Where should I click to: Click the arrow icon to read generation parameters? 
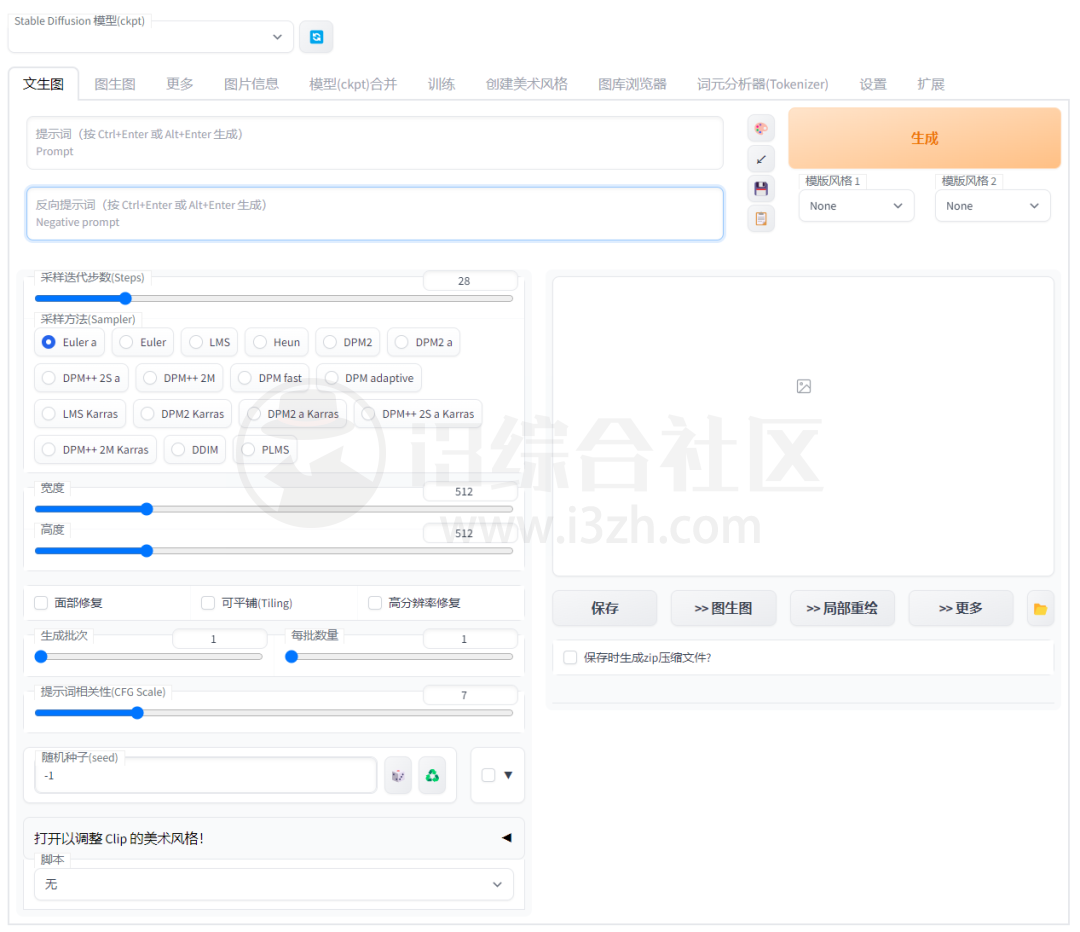pos(761,159)
